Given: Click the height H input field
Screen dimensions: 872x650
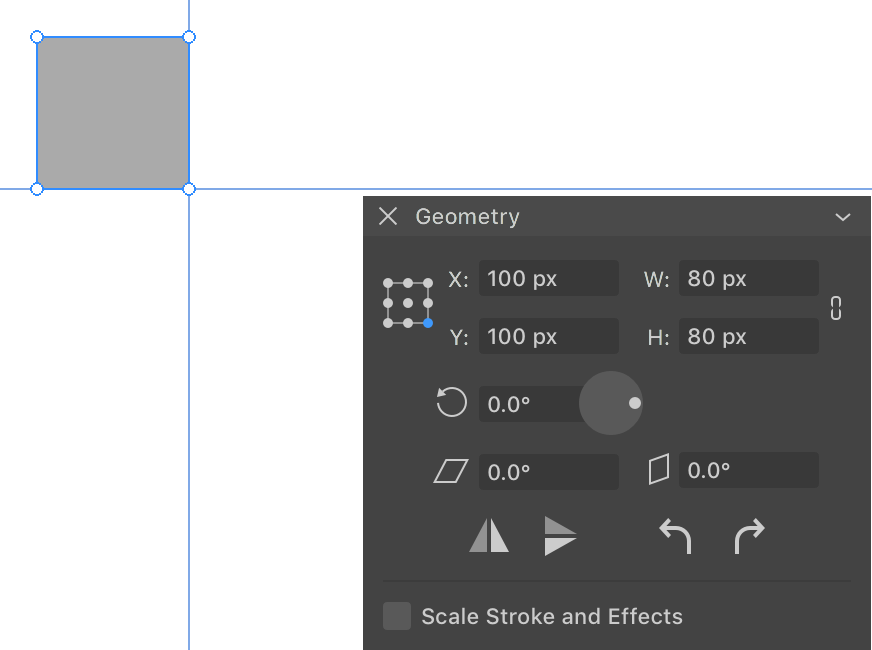Looking at the screenshot, I should (749, 336).
